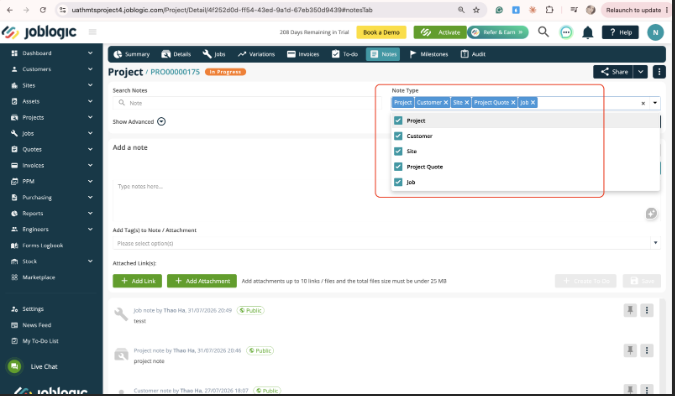Open the three-dot project options menu
The height and width of the screenshot is (396, 675).
click(x=659, y=72)
